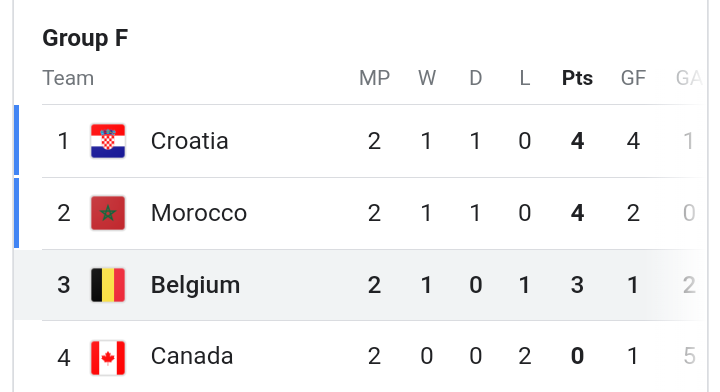The image size is (720, 392).
Task: Click the Team column header
Action: coord(68,78)
